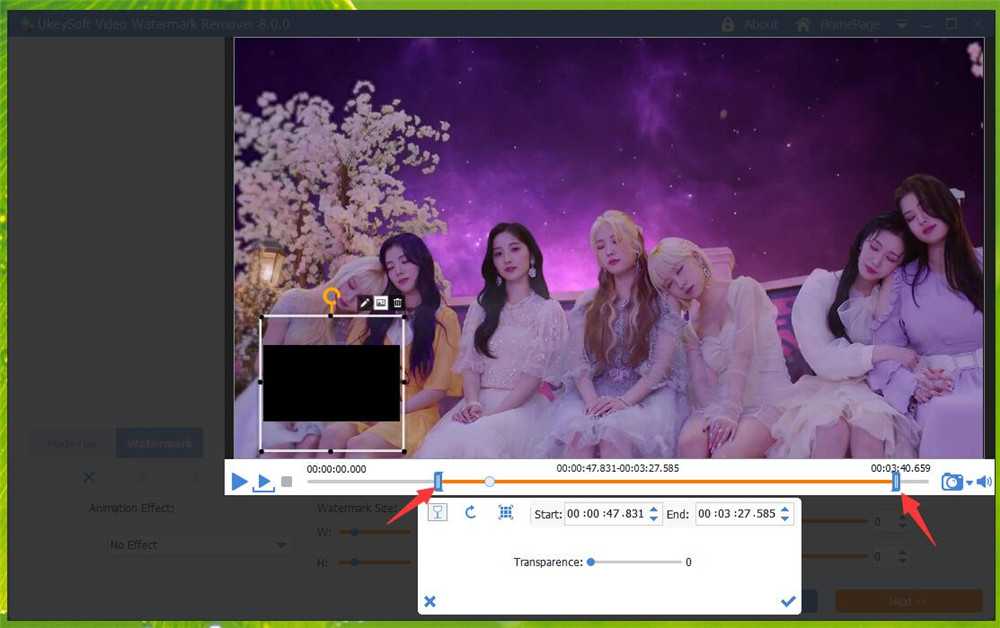1000x628 pixels.
Task: Edit the watermark using the pencil icon
Action: point(365,302)
